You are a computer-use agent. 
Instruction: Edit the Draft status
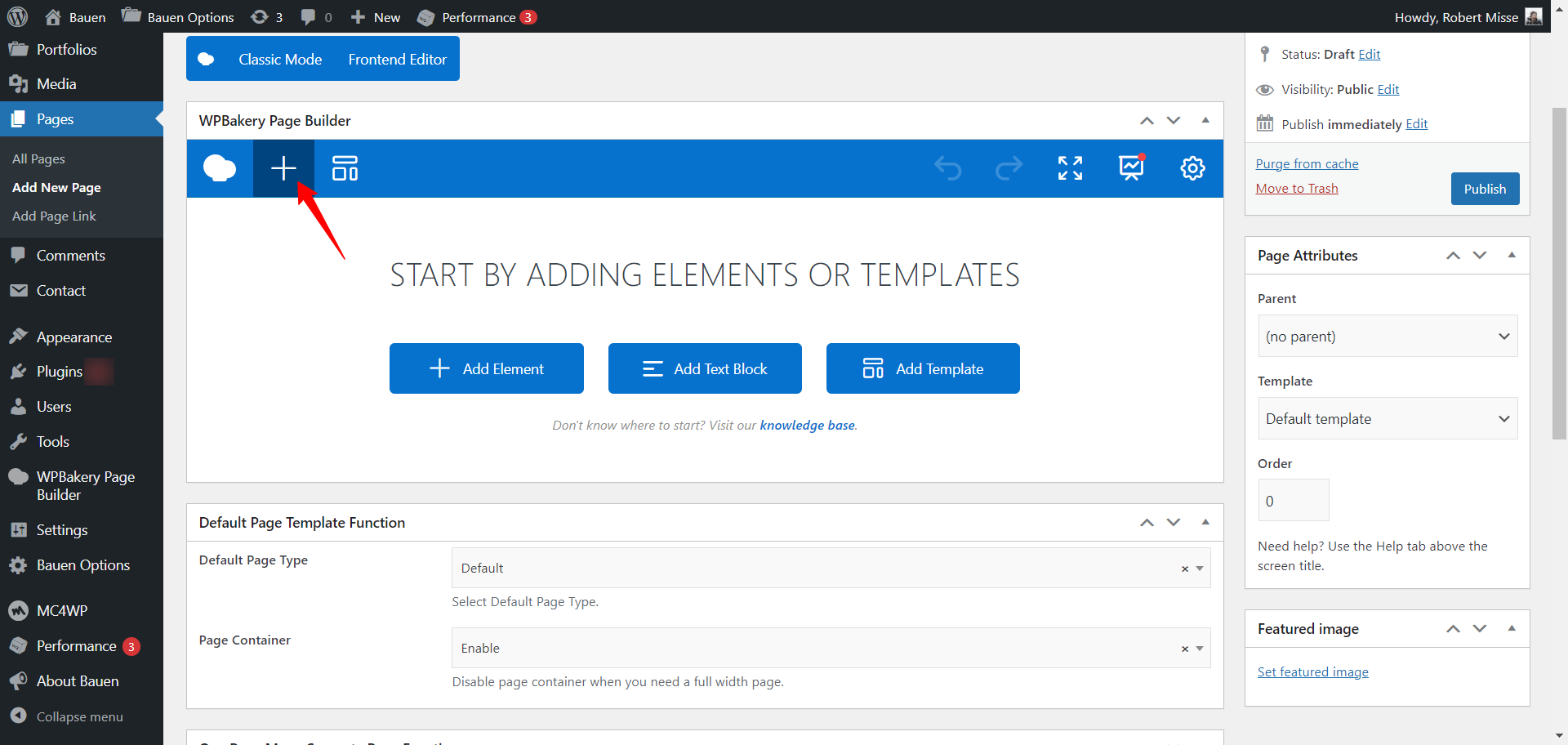[1370, 55]
